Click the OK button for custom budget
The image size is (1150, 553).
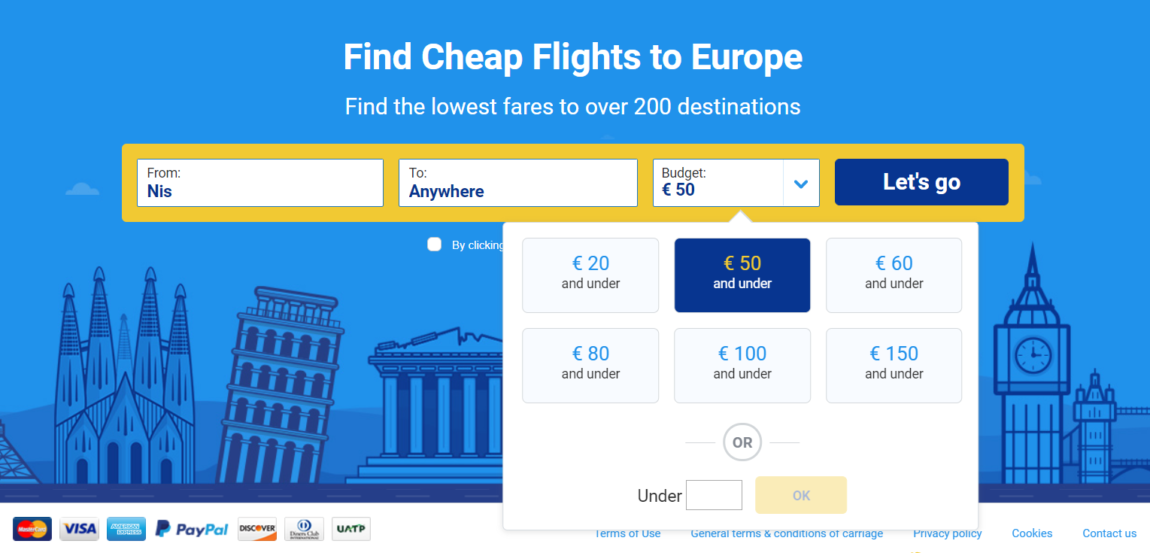[x=801, y=495]
